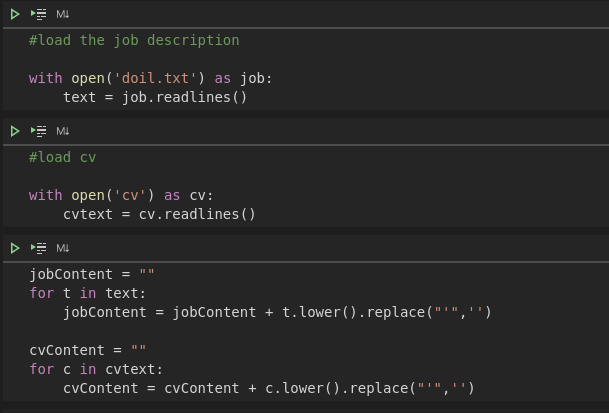
Task: Click run-by-line icon on jobContent cell
Action: point(39,248)
